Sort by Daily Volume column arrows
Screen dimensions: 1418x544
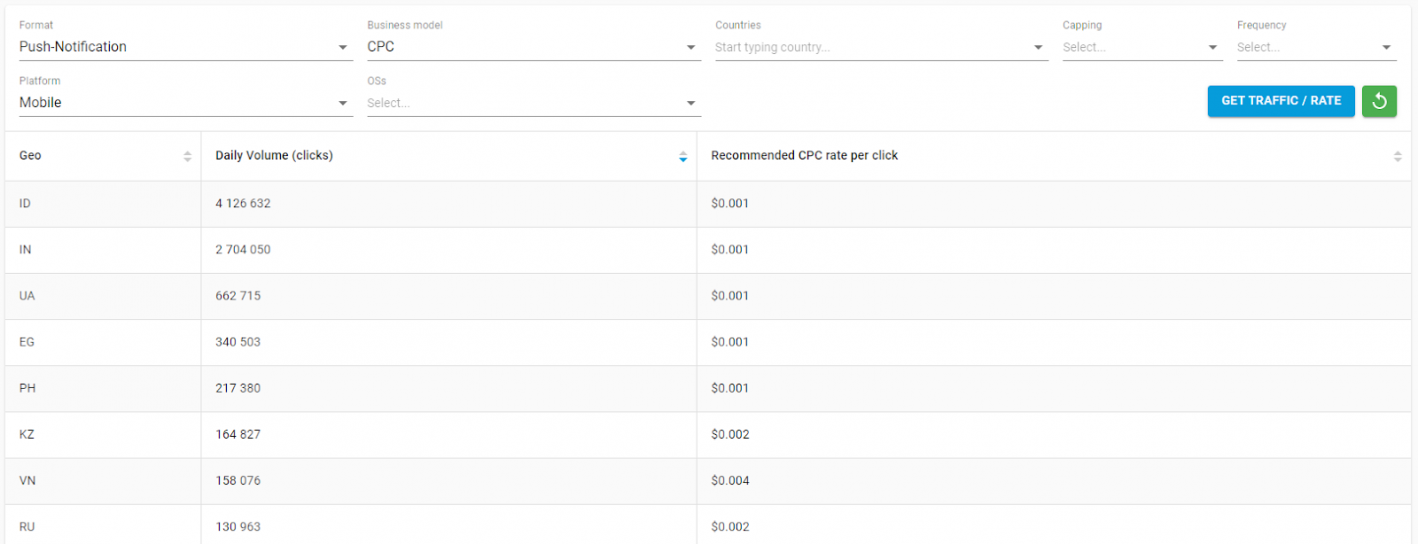coord(683,156)
